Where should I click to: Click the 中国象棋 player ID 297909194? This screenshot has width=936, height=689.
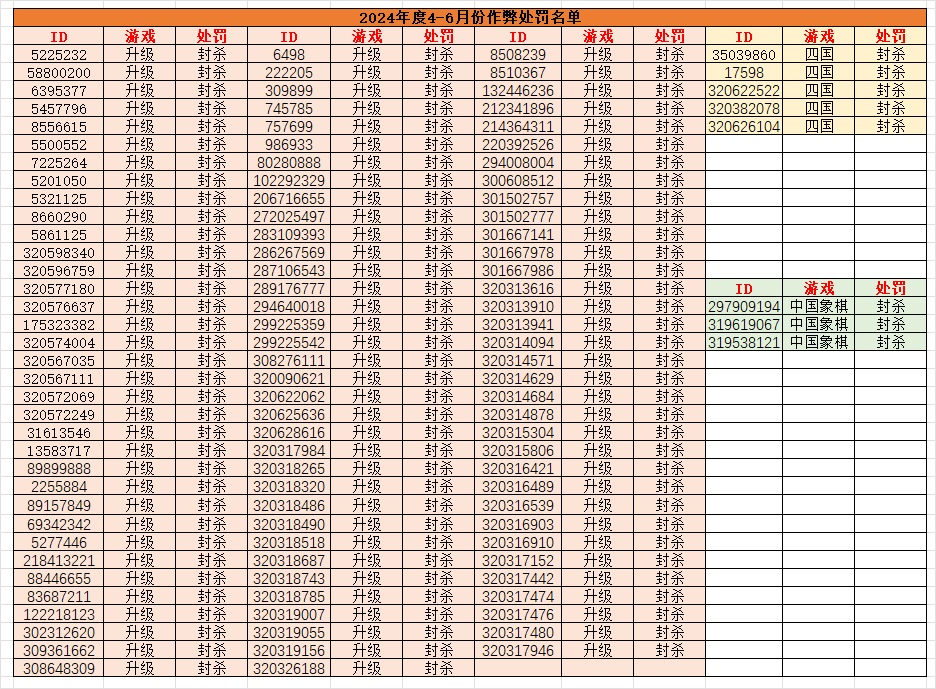[744, 307]
